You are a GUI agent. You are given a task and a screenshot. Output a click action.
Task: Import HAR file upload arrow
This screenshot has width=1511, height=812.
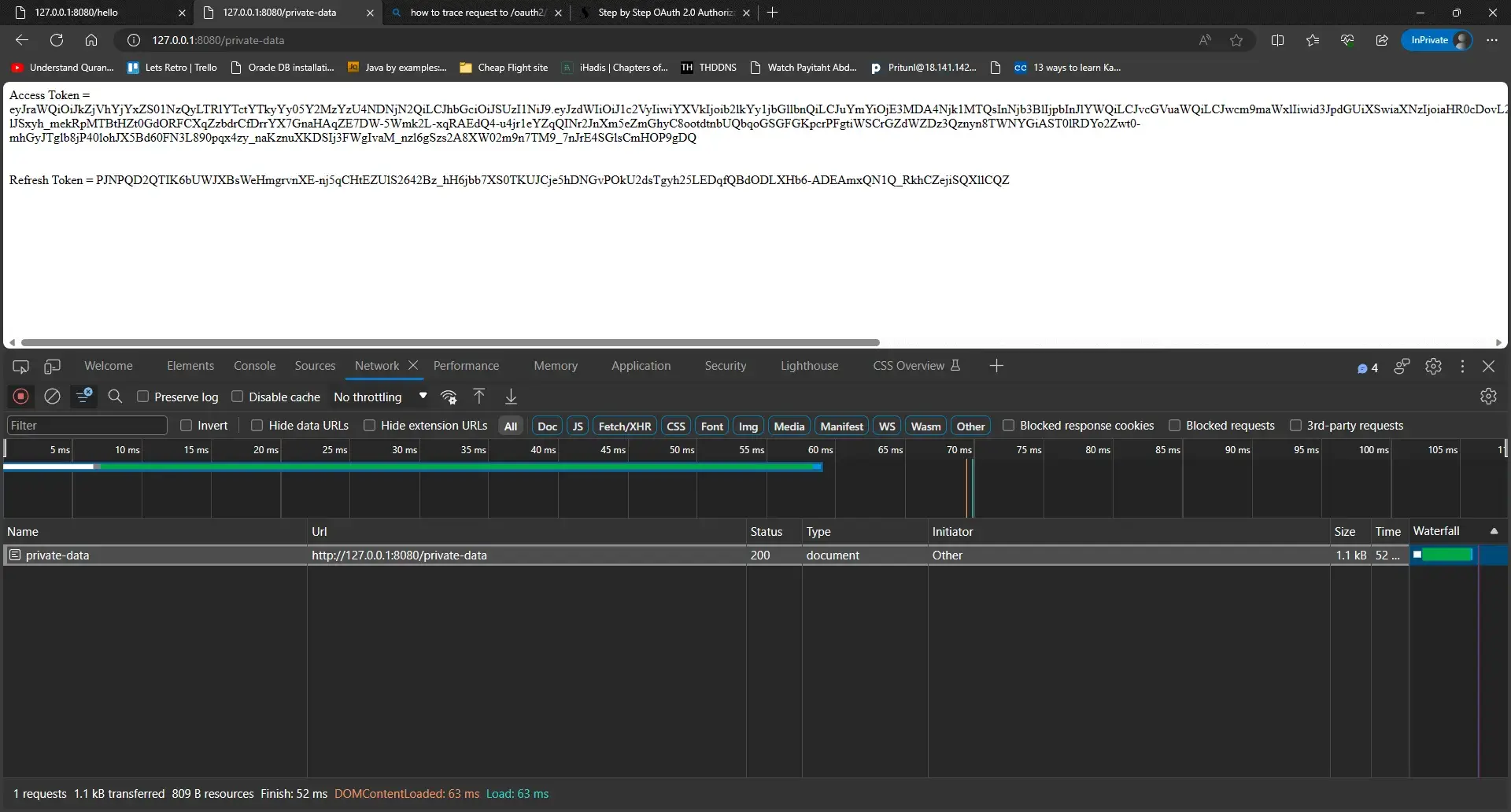click(x=478, y=397)
